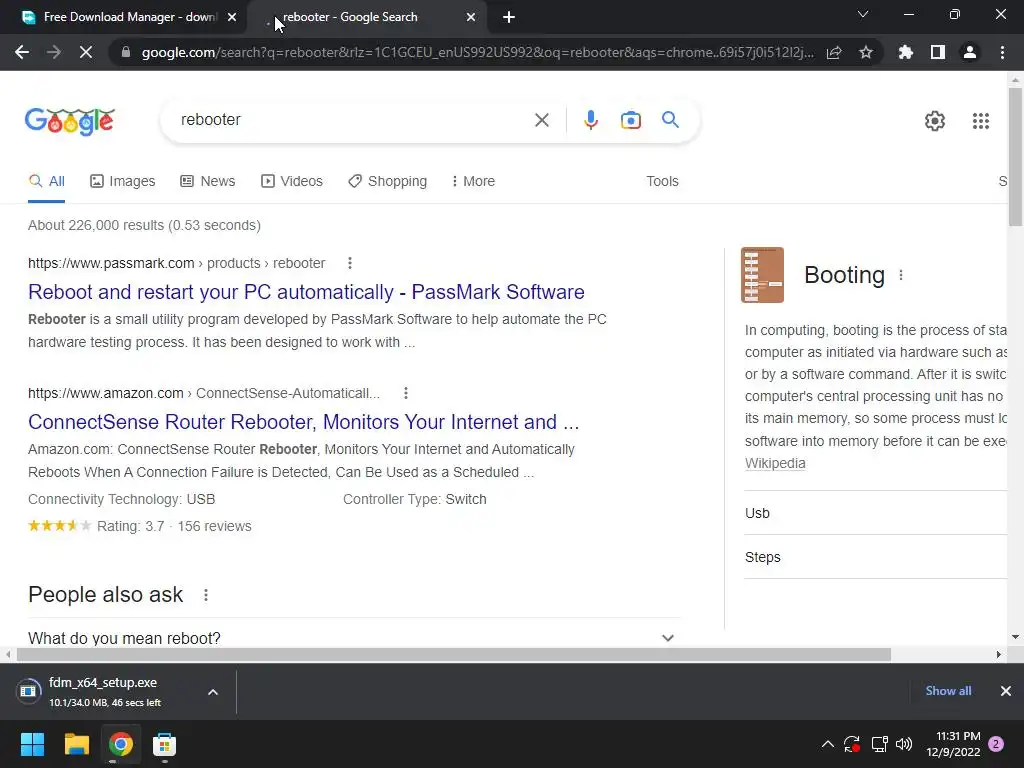Expand Steps section in Booting panel
The height and width of the screenshot is (768, 1024).
tap(876, 557)
